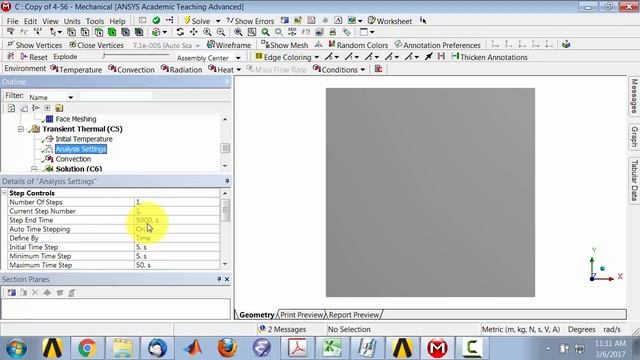The image size is (640, 360).
Task: Open MATLAB from the taskbar
Action: point(192,348)
